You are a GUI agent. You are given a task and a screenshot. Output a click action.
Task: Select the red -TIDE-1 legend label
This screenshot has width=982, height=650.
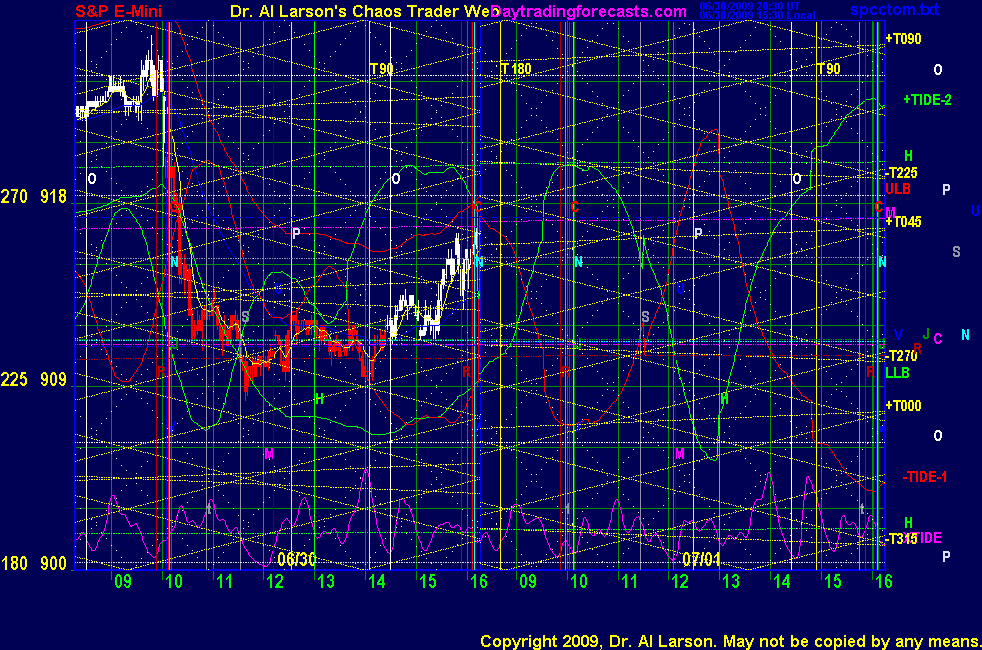[924, 477]
